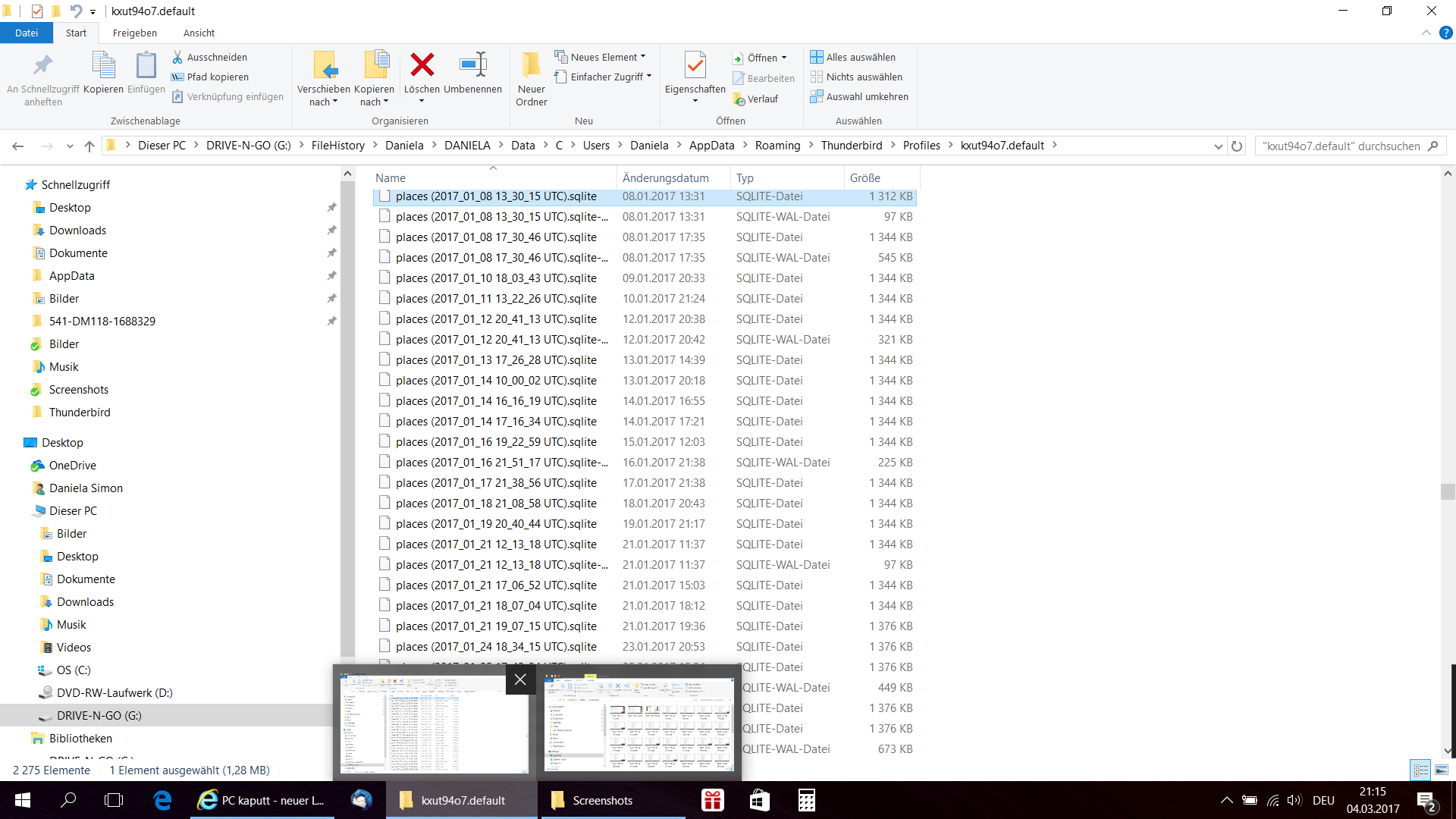This screenshot has height=819, width=1456.
Task: Expand the address bar history dropdown
Action: 1218,146
